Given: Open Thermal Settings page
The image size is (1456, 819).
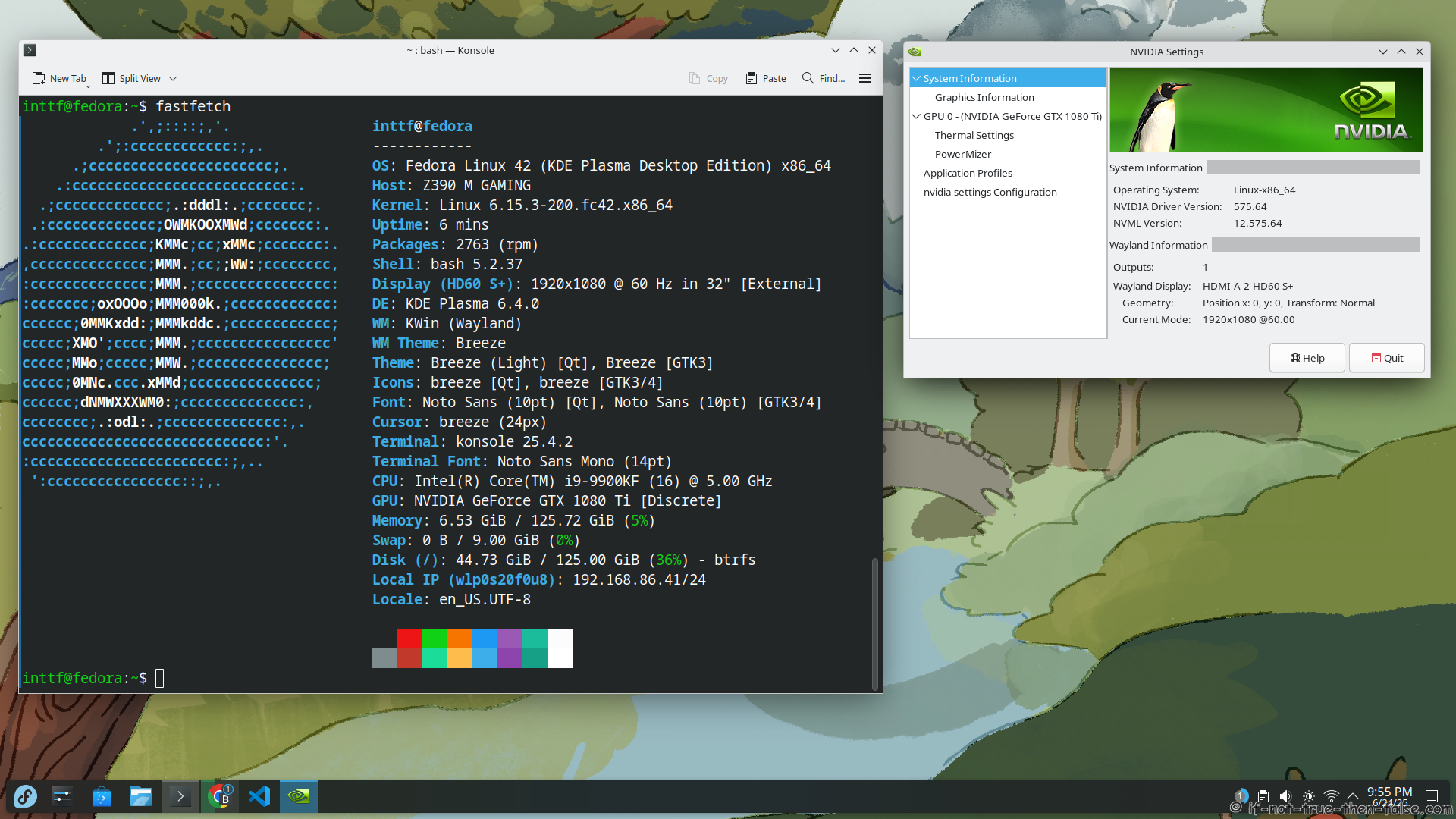Looking at the screenshot, I should pos(974,135).
